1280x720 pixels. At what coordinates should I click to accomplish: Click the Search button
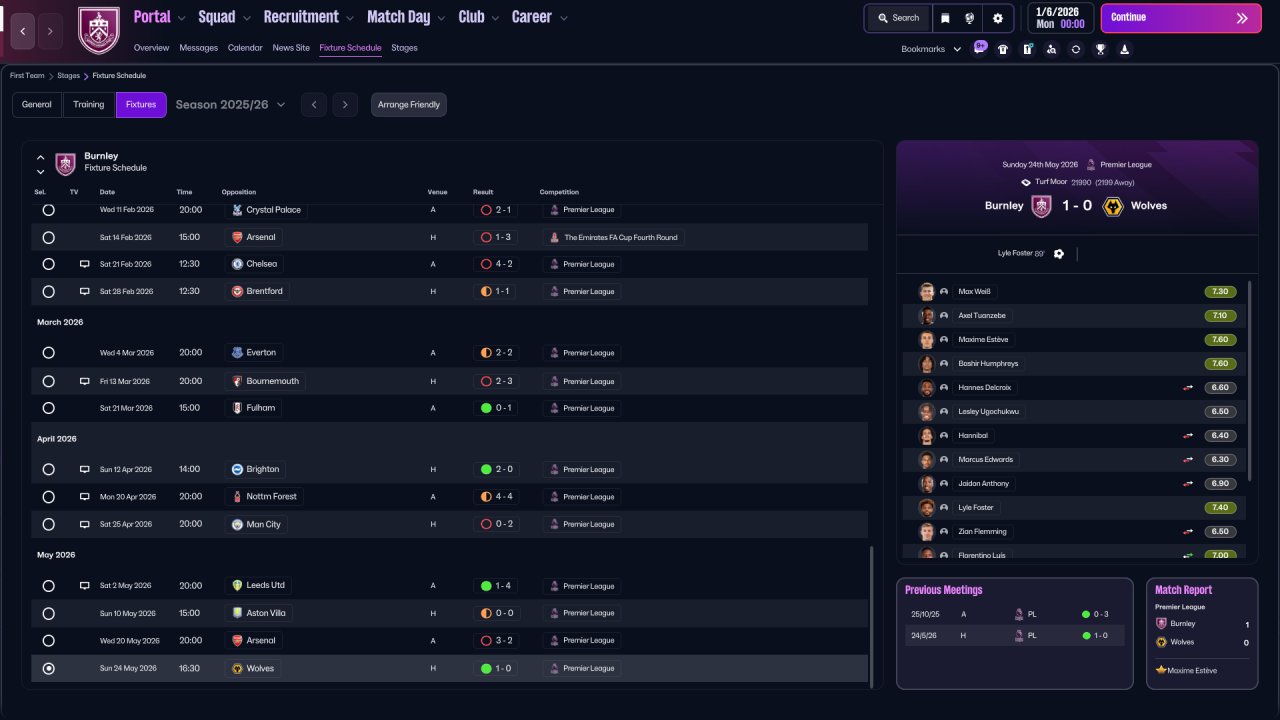pyautogui.click(x=898, y=18)
